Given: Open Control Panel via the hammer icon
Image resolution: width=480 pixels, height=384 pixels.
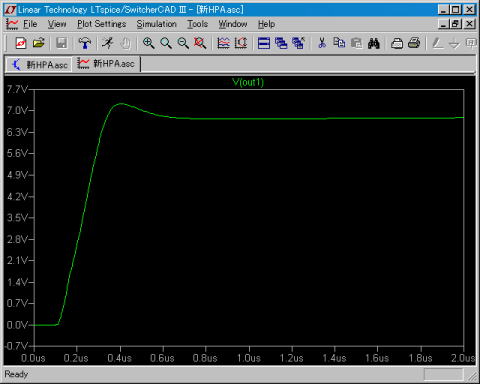Looking at the screenshot, I should click(85, 43).
